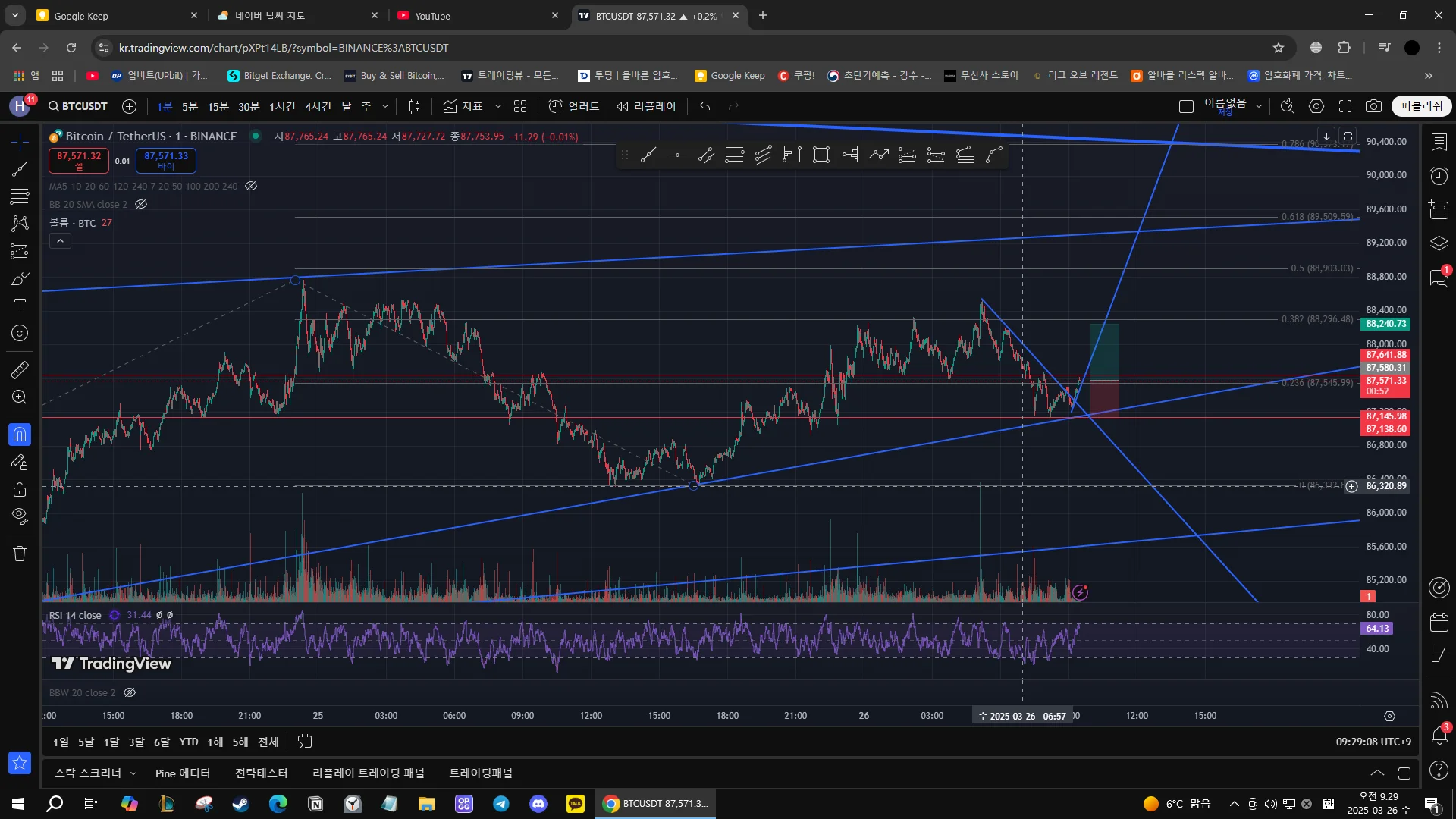Toggle visibility of BB 20 SMA indicator
Screen dimensions: 1456x819
[141, 204]
